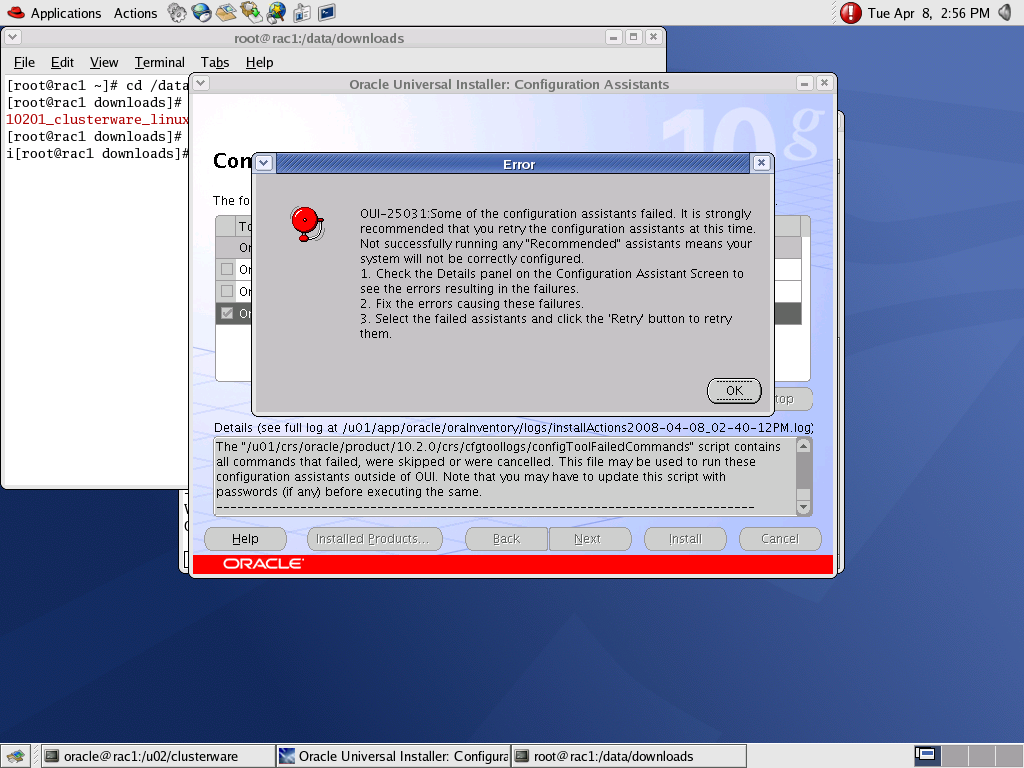Screen dimensions: 1024x768
Task: Launch the email client panel icon
Action: click(x=226, y=13)
